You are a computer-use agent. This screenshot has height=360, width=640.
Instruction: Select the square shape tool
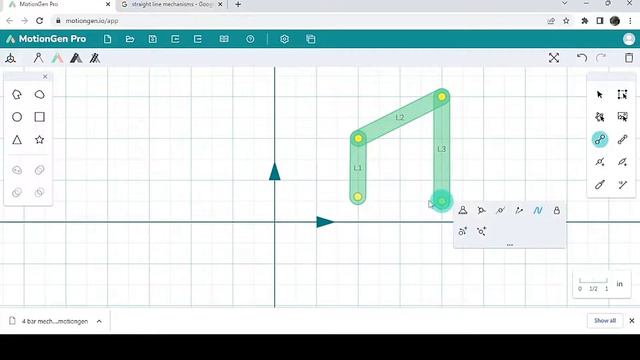pos(40,117)
